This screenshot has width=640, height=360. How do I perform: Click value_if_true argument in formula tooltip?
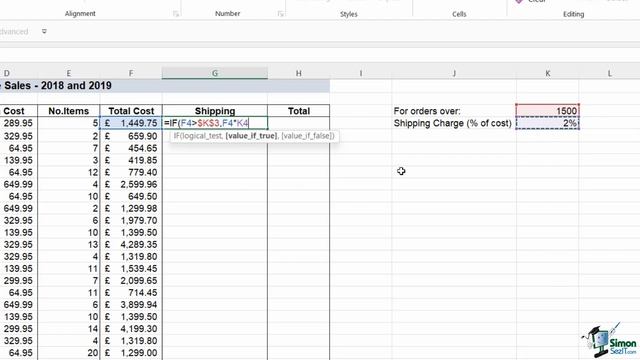251,136
